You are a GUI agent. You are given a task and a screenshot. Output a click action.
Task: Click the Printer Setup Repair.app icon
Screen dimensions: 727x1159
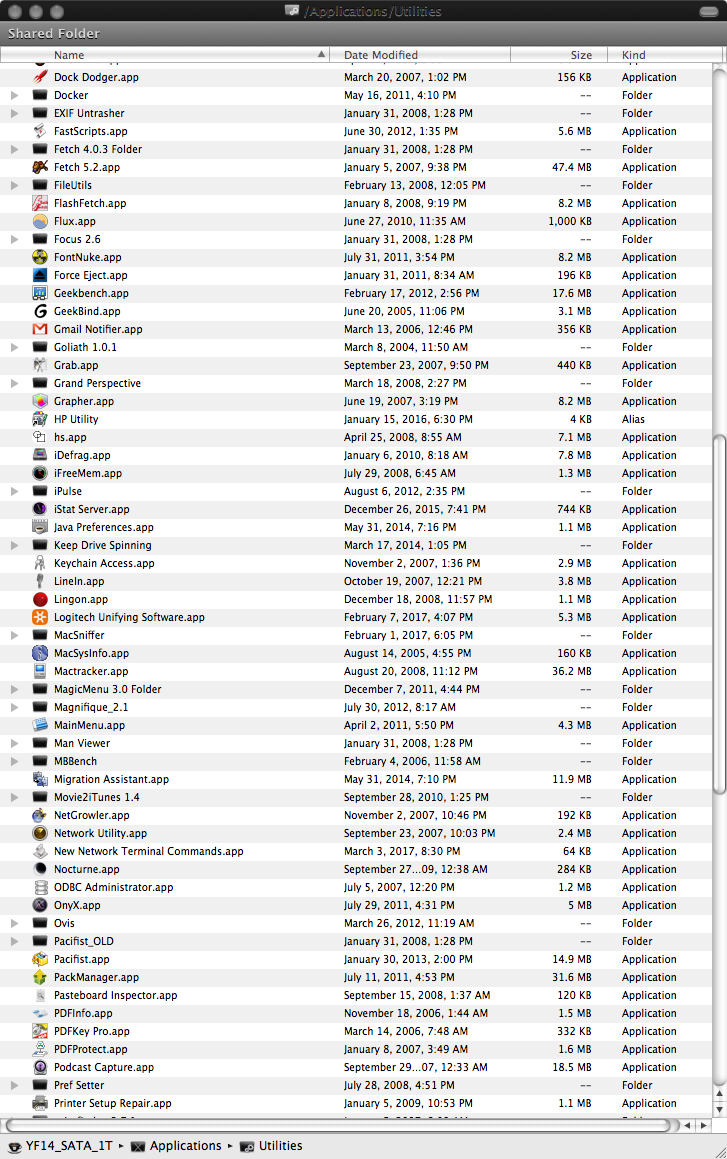(41, 1103)
